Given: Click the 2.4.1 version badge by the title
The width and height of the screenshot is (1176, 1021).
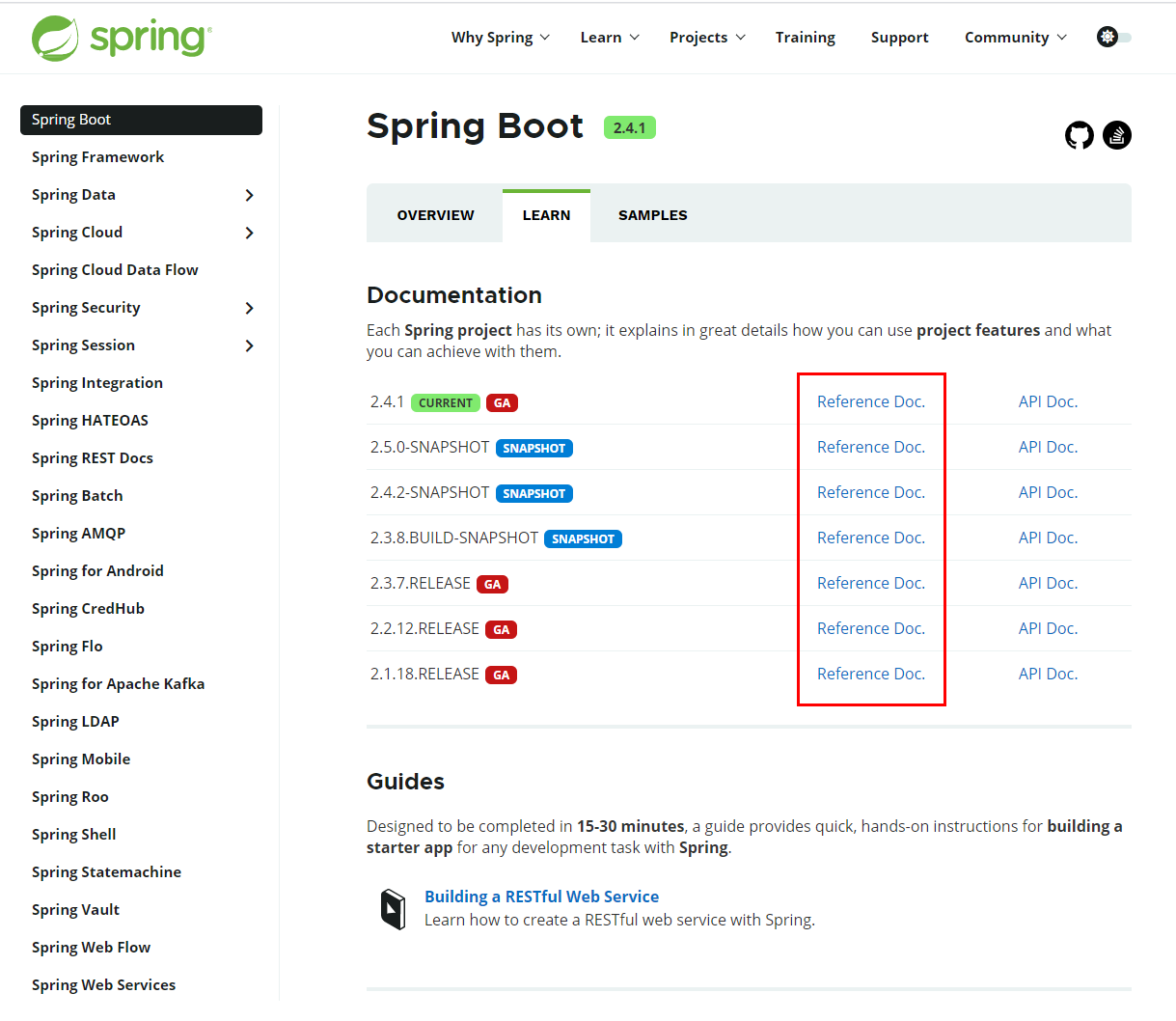Looking at the screenshot, I should [x=630, y=127].
